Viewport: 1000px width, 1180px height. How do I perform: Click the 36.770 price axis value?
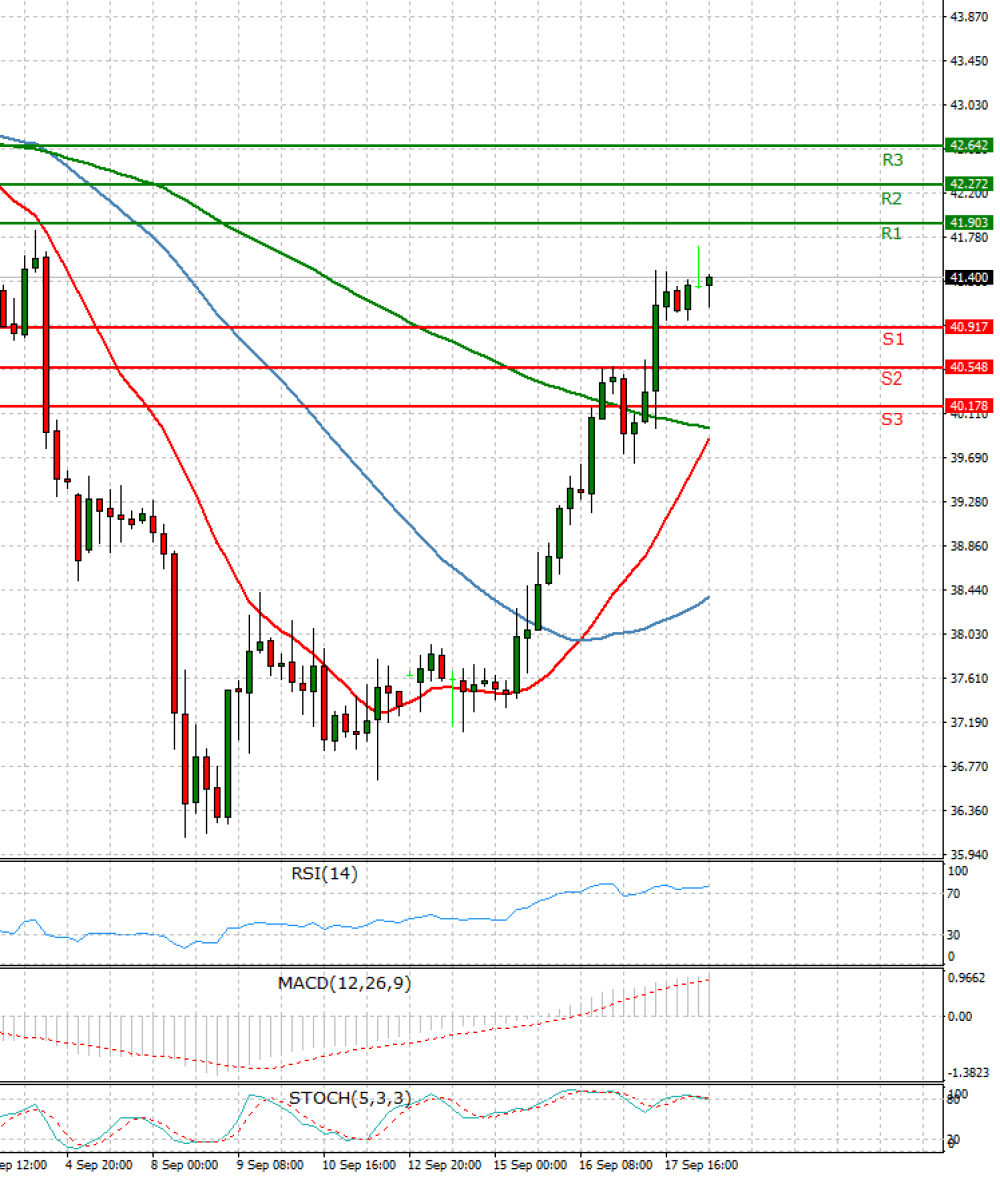pos(969,766)
